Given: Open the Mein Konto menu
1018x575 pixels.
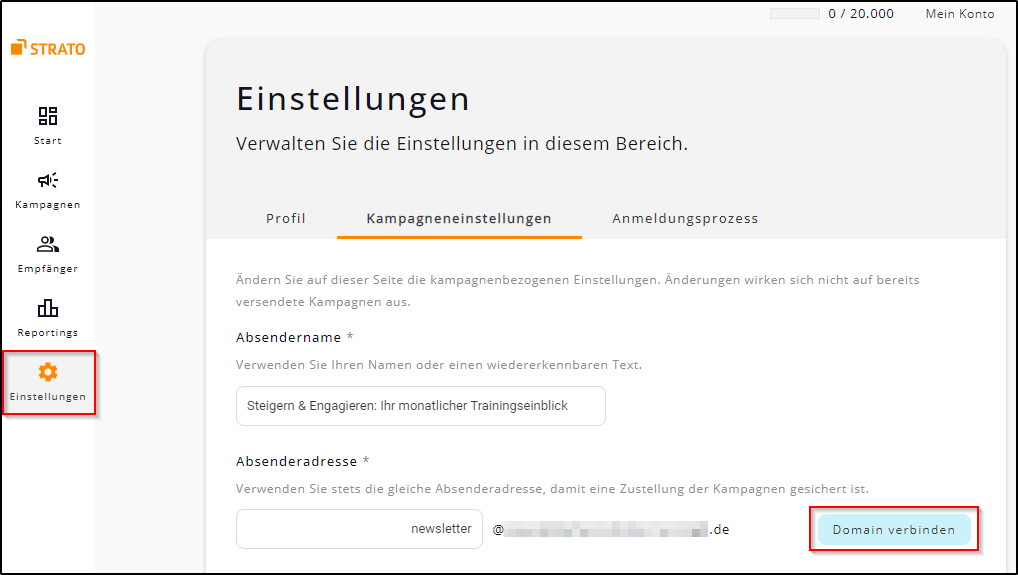Looking at the screenshot, I should pos(960,14).
